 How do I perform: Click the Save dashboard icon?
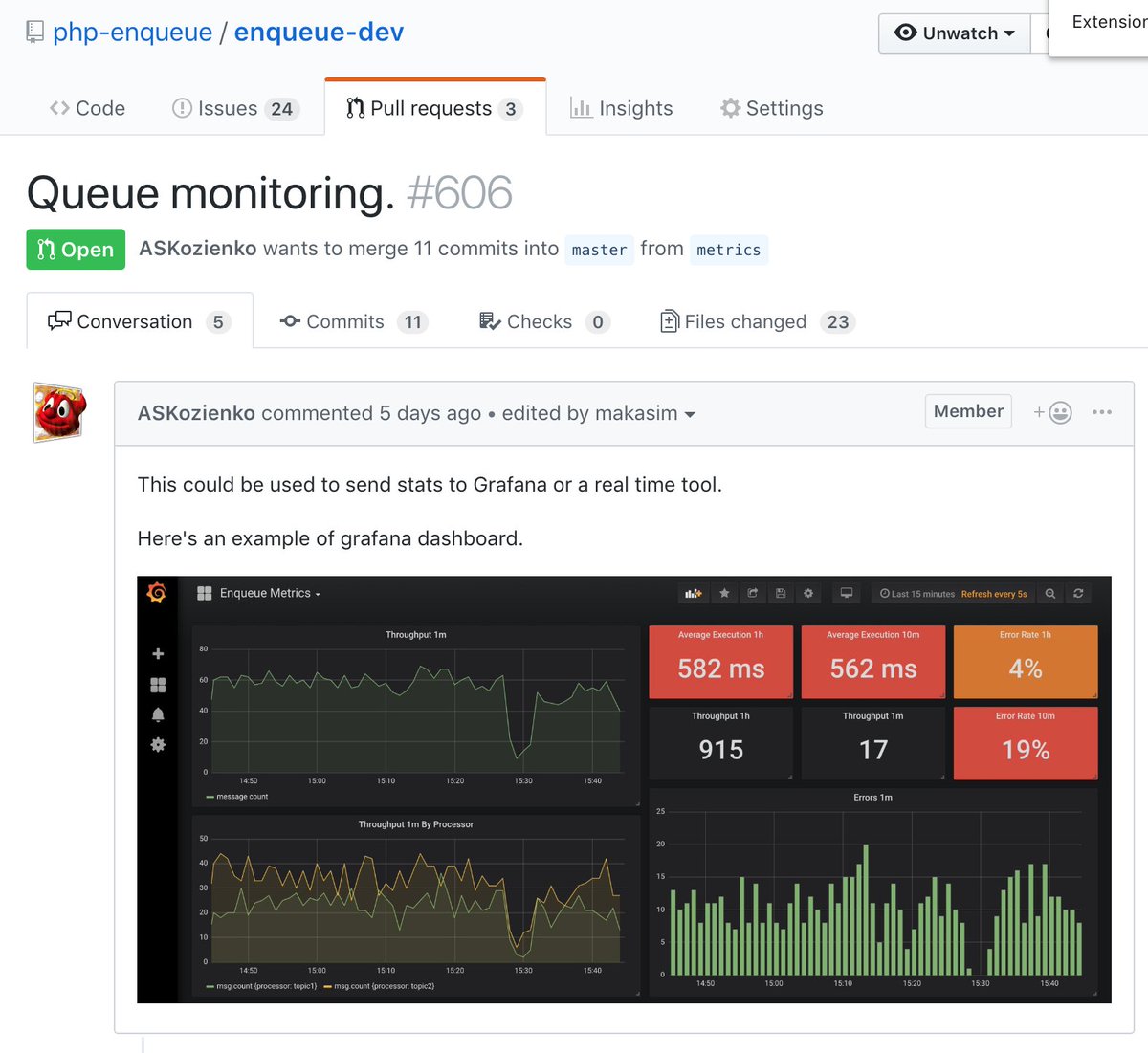click(781, 593)
